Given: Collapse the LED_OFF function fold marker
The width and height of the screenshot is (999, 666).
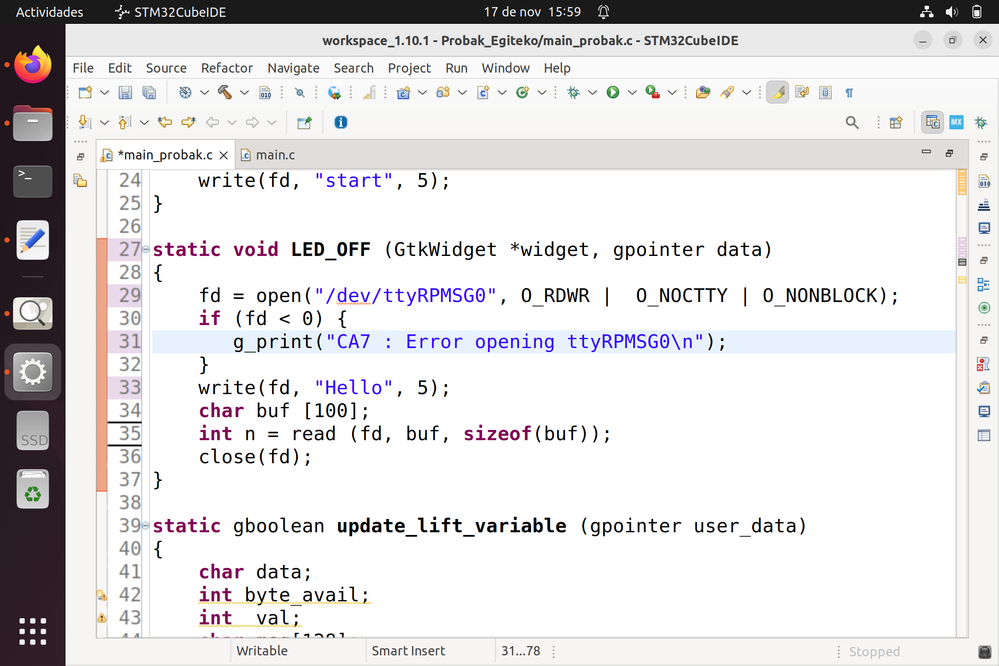Looking at the screenshot, I should coord(147,250).
